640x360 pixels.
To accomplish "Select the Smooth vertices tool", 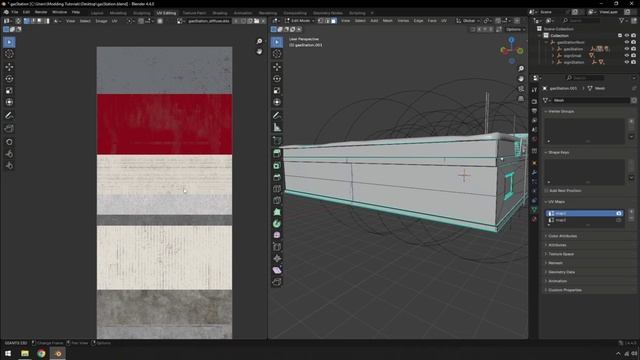I will pos(277,236).
